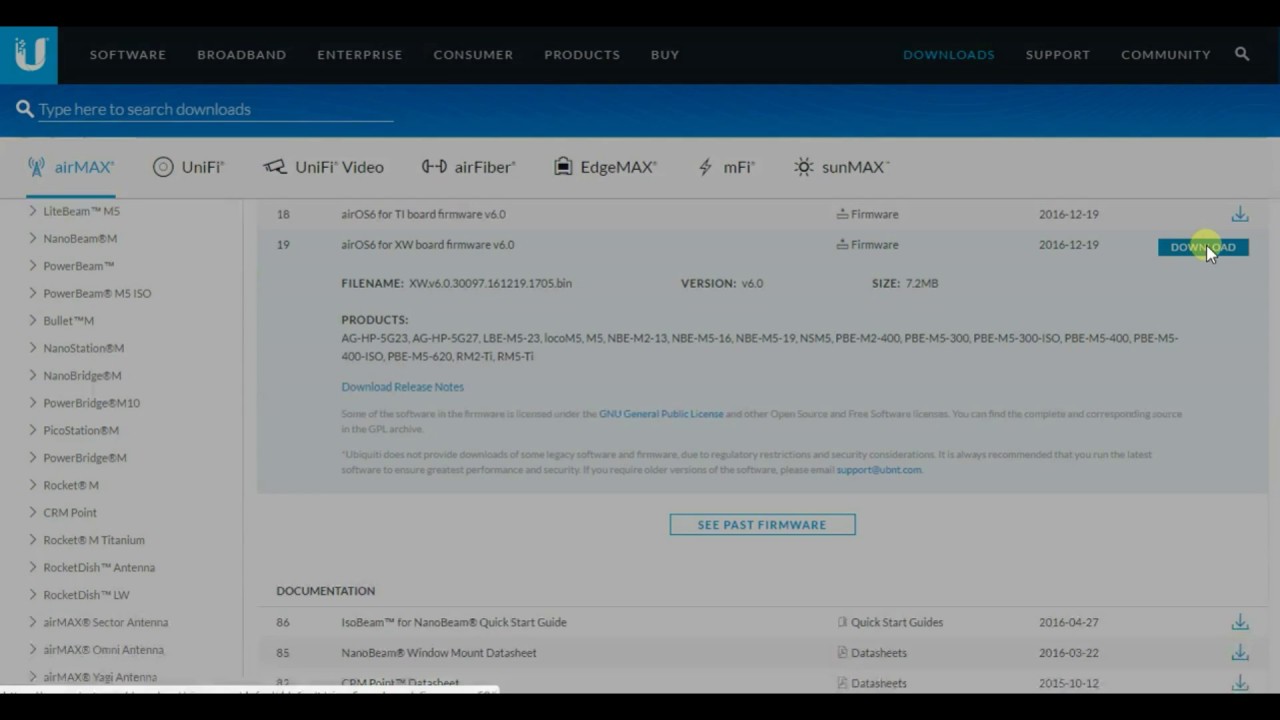Download the CRM Point Datasheet
This screenshot has height=720, width=1280.
click(1240, 683)
